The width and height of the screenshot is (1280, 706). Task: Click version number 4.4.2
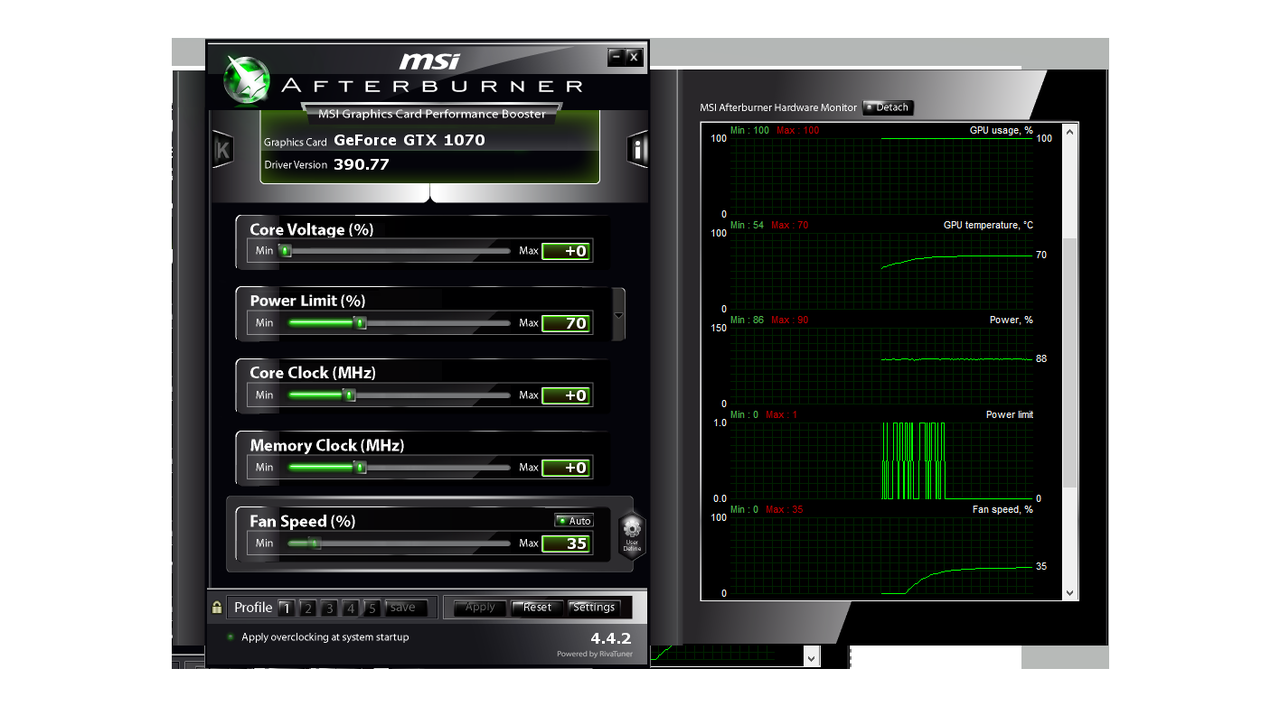click(610, 638)
